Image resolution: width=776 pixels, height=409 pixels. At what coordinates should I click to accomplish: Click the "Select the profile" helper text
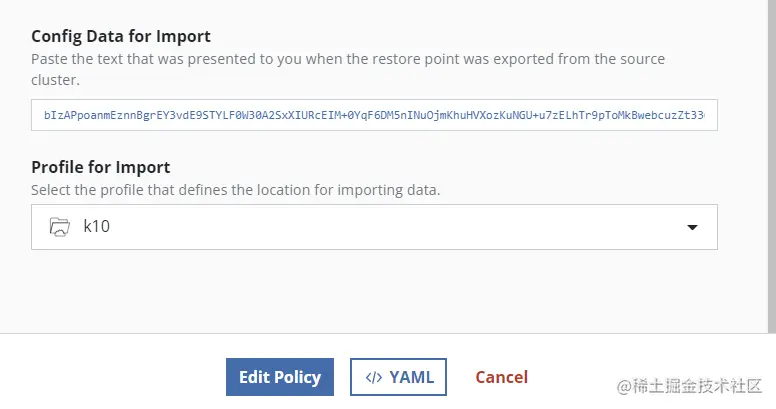pyautogui.click(x=235, y=189)
